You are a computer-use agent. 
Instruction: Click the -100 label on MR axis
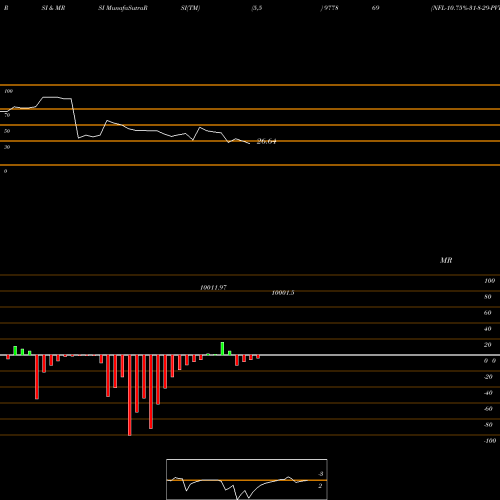coord(490,441)
